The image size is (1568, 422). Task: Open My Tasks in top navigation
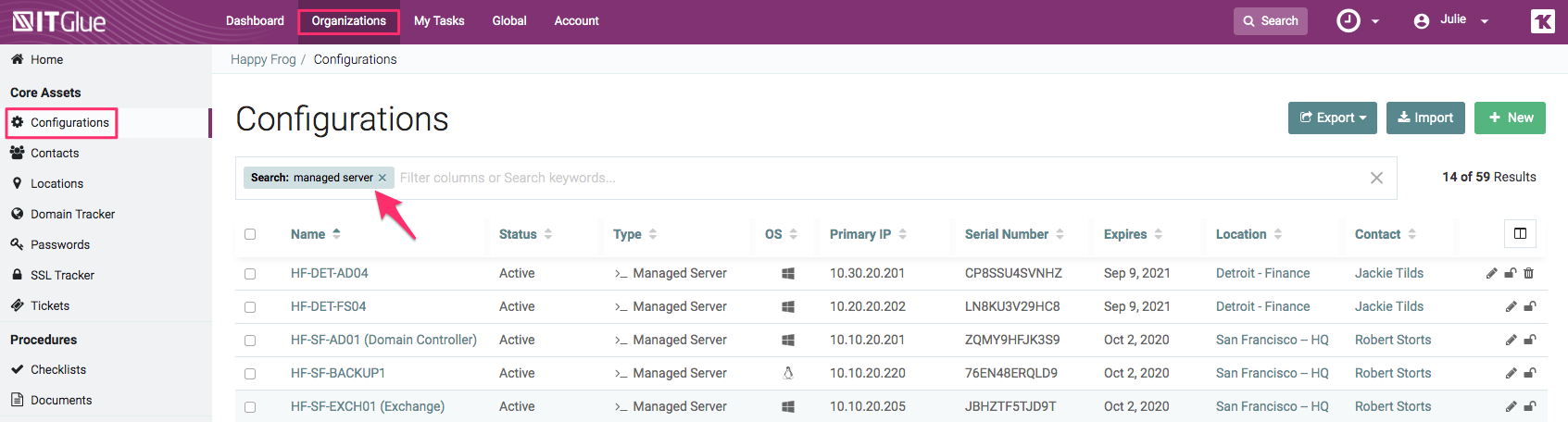(439, 20)
